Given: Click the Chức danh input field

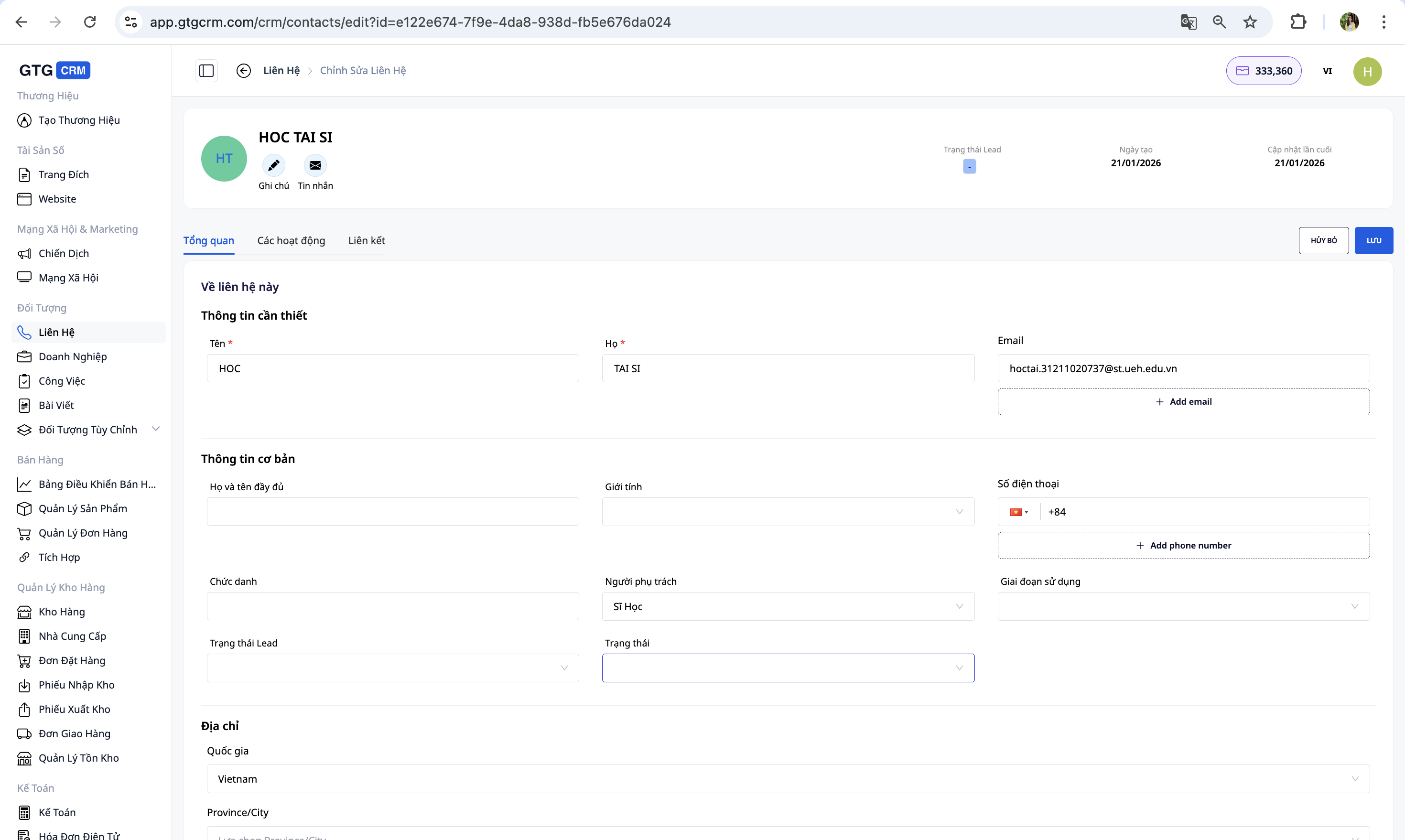Looking at the screenshot, I should pos(392,606).
